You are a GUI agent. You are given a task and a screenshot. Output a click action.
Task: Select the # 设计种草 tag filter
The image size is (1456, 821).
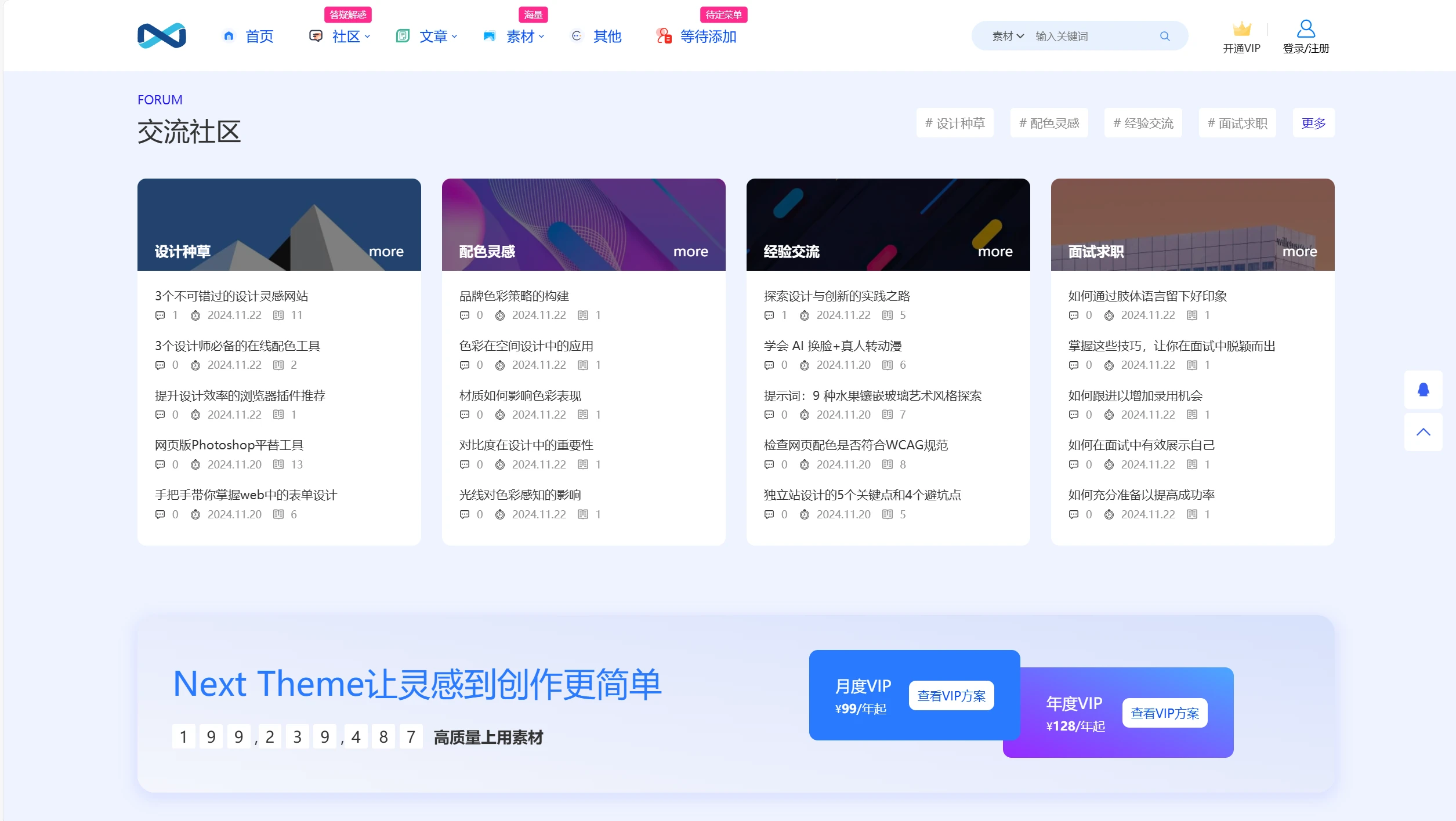955,123
